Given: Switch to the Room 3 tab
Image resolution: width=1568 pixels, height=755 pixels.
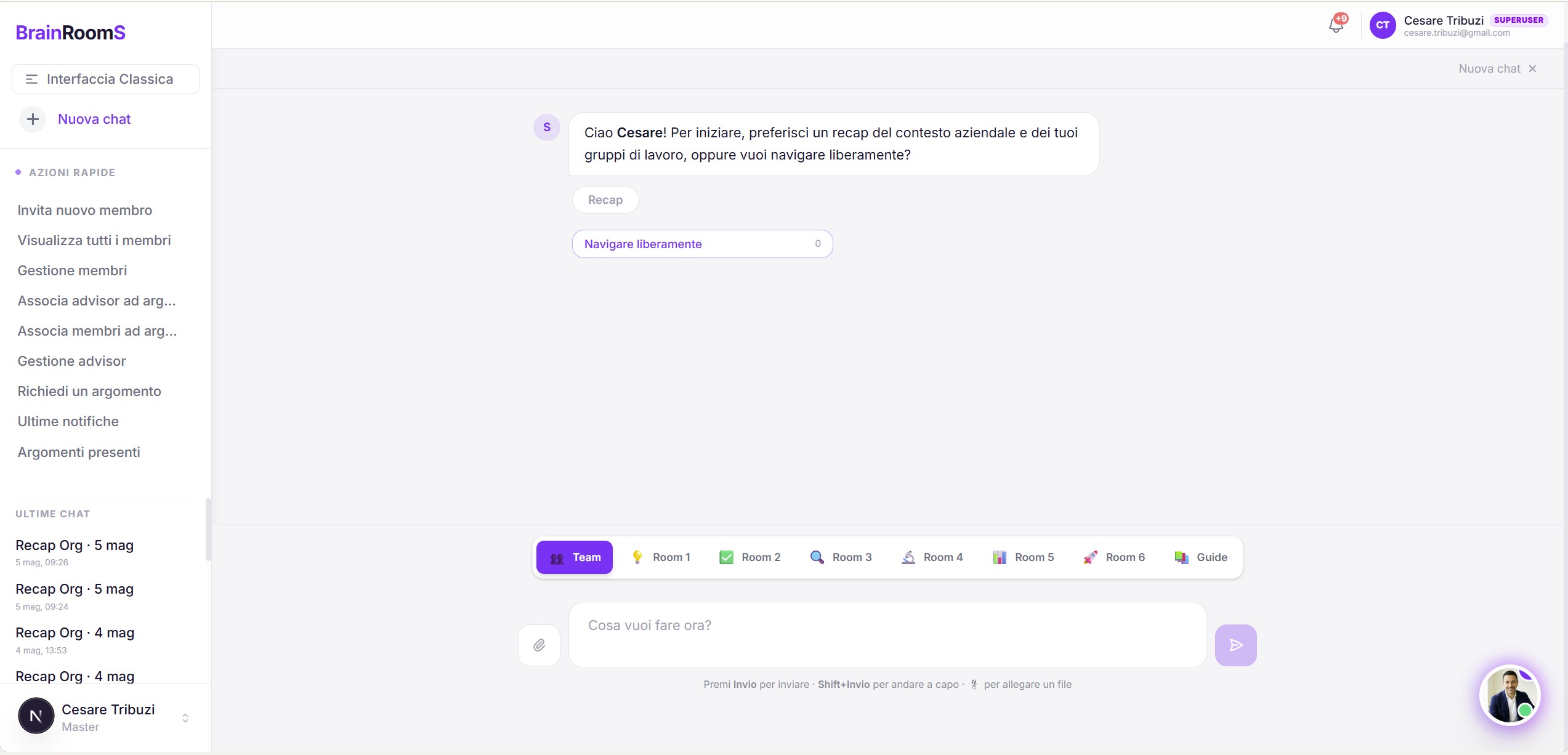Looking at the screenshot, I should pyautogui.click(x=841, y=557).
